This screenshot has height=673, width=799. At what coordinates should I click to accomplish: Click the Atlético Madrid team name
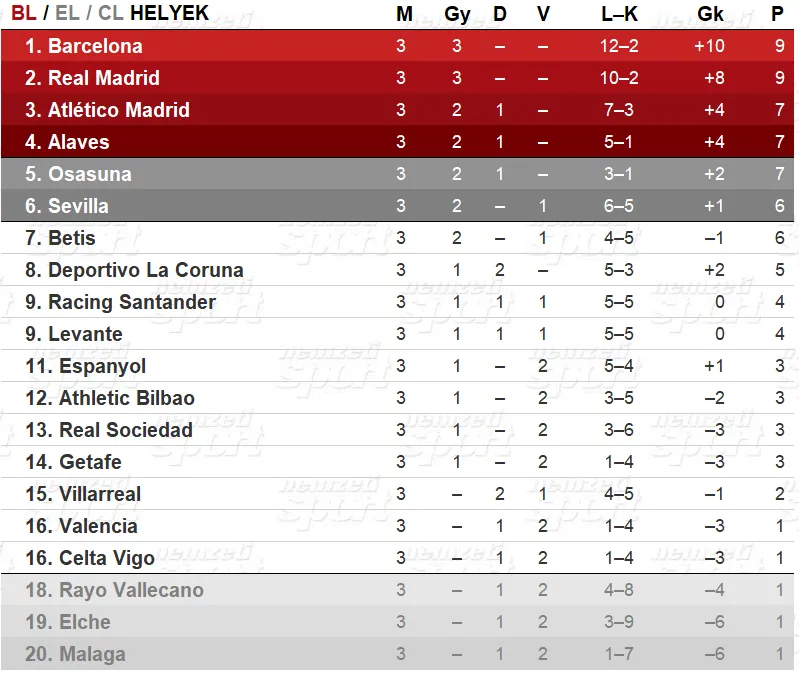click(118, 110)
